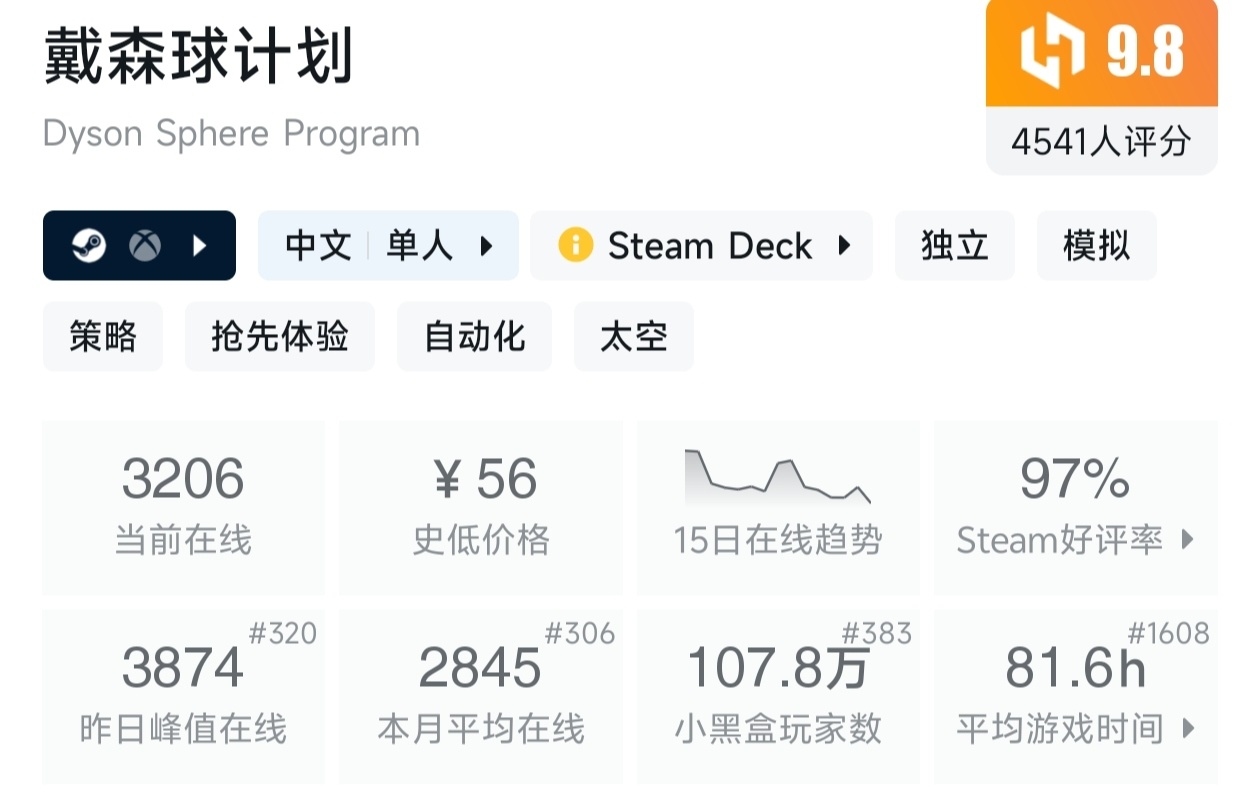Open 平均游戏时间 details arrow
Image resolution: width=1260 pixels, height=796 pixels.
[1188, 729]
